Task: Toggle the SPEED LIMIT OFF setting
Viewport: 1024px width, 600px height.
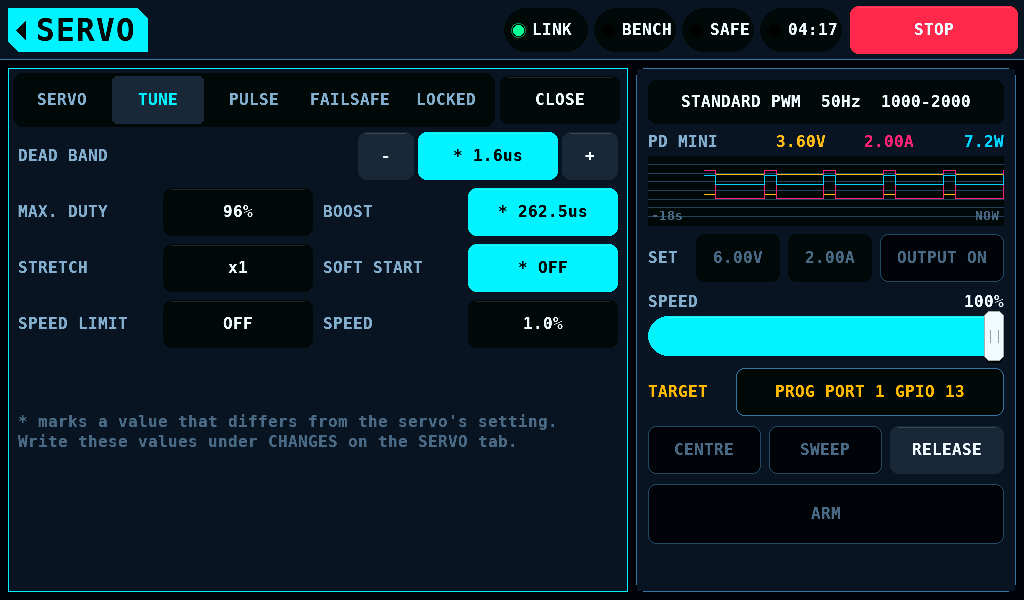Action: (x=238, y=324)
